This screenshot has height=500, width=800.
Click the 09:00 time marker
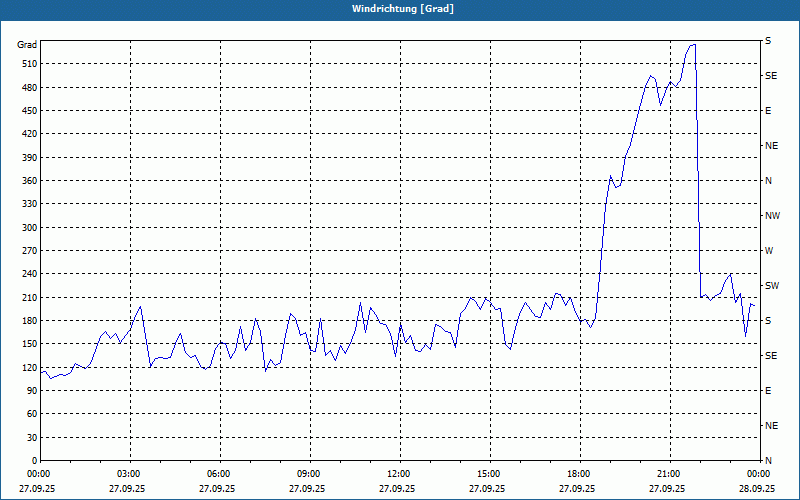[x=309, y=473]
